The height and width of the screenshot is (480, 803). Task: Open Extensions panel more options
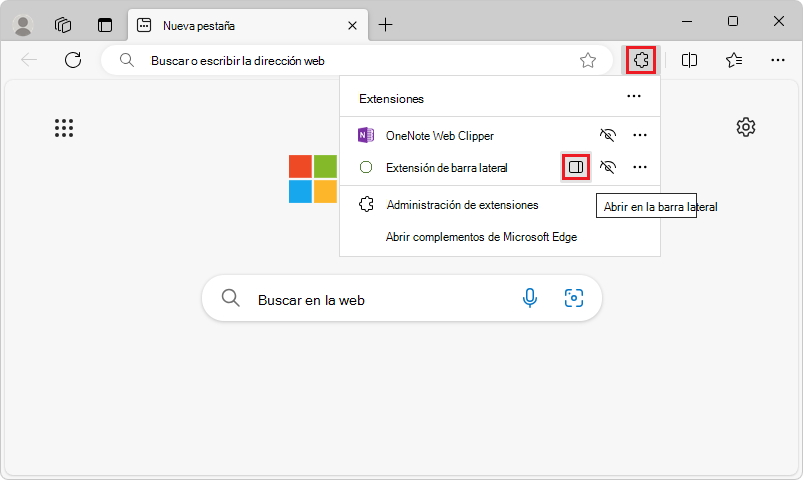point(634,96)
